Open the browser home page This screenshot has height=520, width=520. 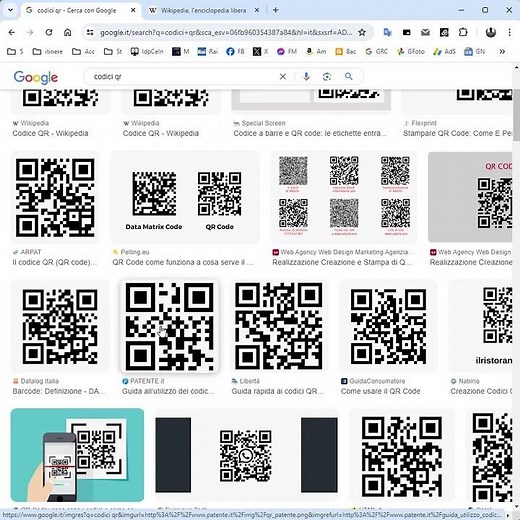[x=68, y=32]
